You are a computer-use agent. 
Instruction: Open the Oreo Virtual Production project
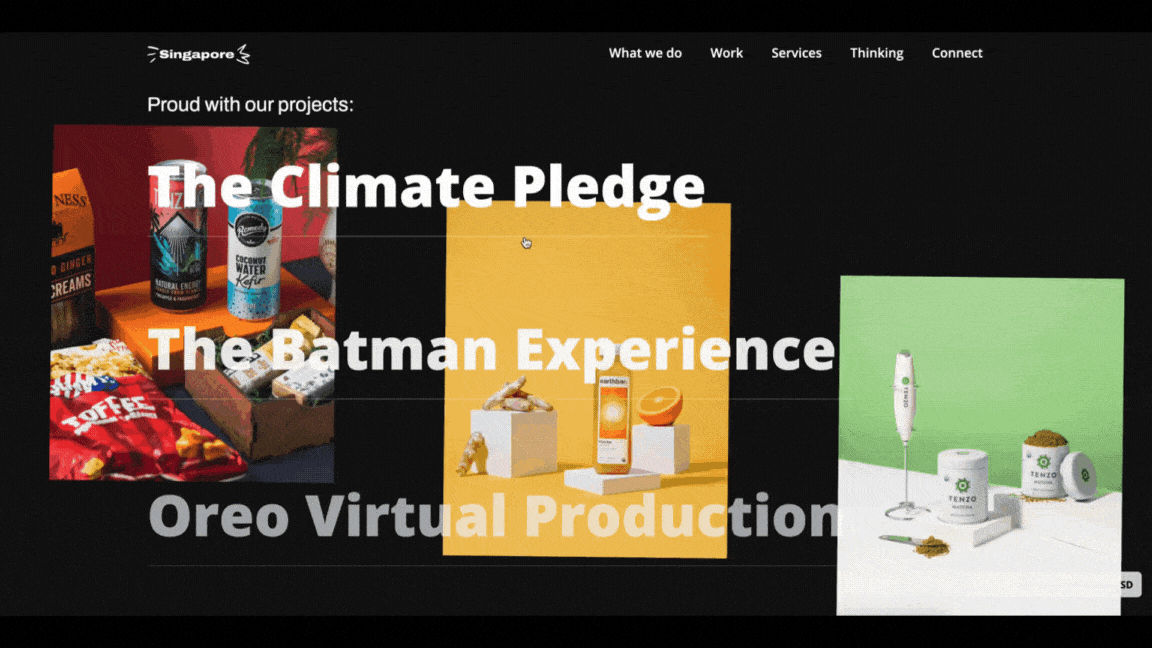[x=494, y=515]
